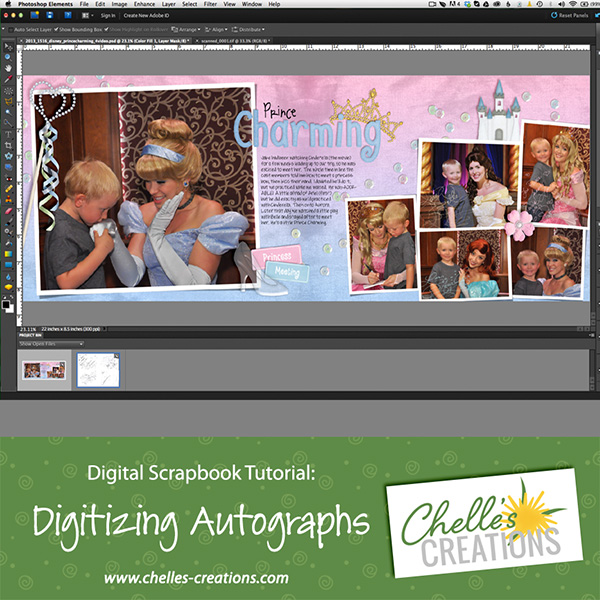Select the Crop tool
The width and height of the screenshot is (600, 600).
click(8, 145)
